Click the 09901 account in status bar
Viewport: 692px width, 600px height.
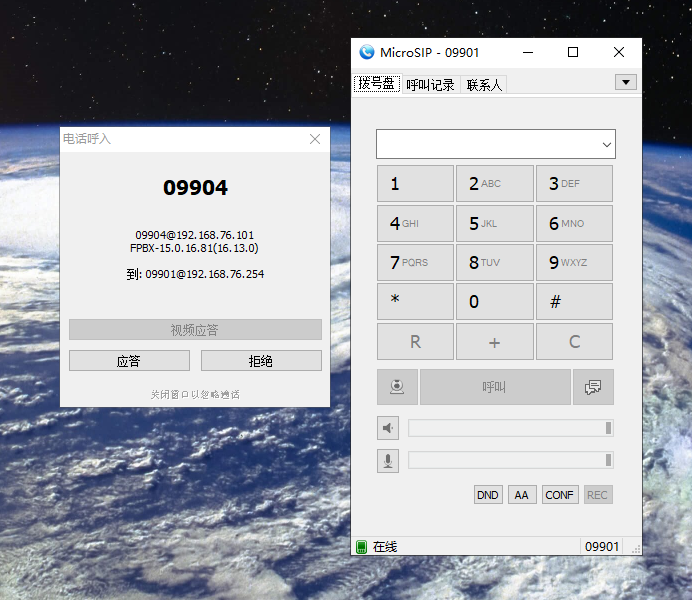[x=602, y=547]
